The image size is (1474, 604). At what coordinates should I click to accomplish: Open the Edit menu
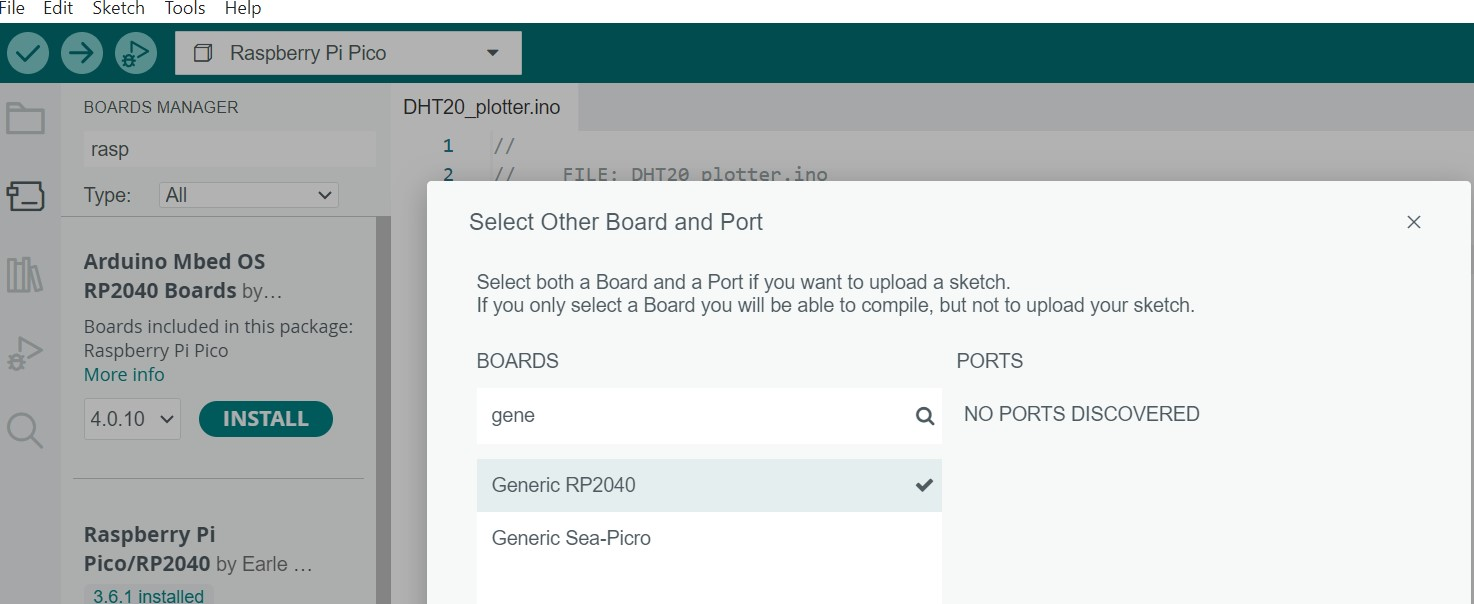(x=58, y=9)
